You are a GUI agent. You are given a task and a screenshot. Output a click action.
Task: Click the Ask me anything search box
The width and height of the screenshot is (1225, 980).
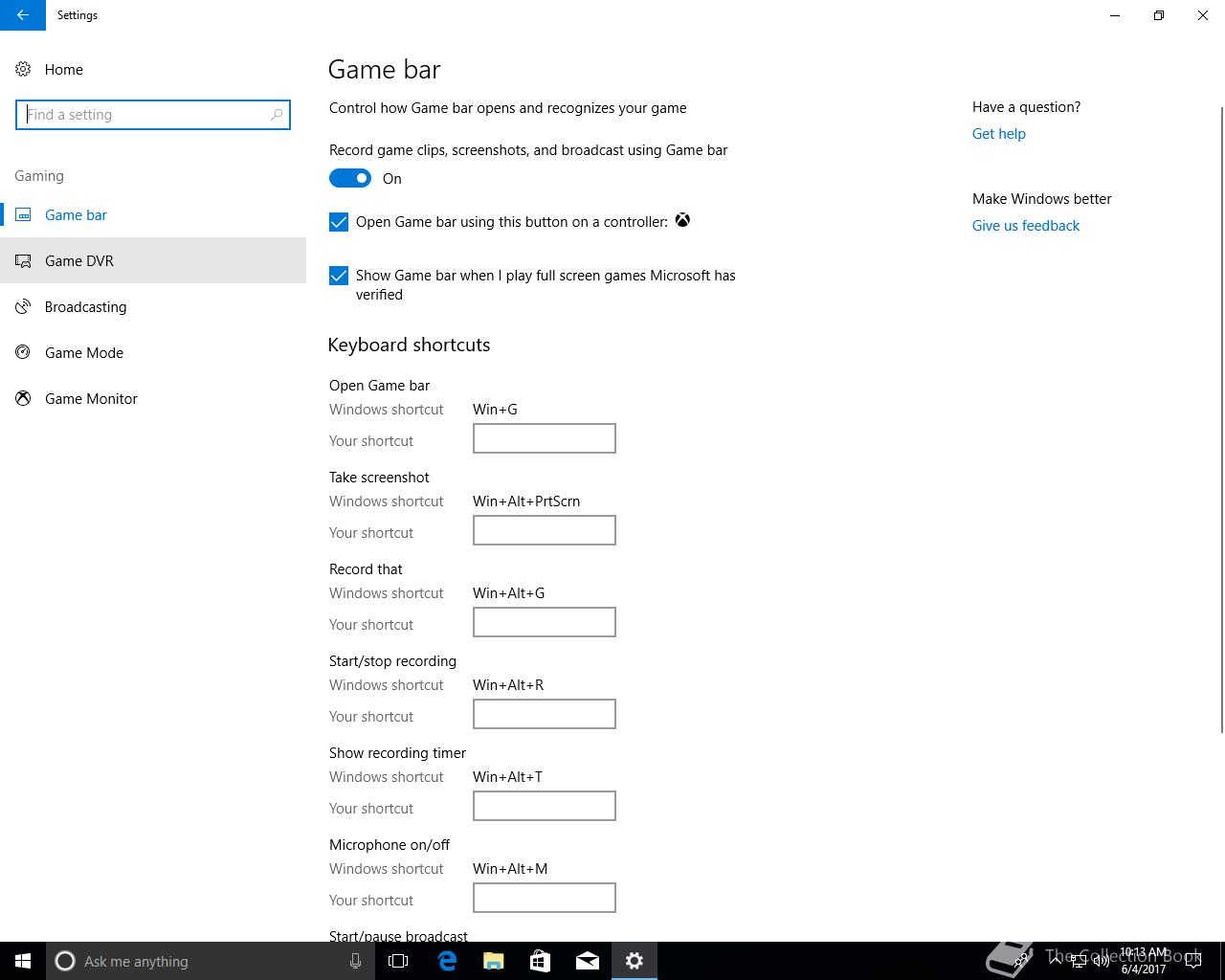(211, 961)
